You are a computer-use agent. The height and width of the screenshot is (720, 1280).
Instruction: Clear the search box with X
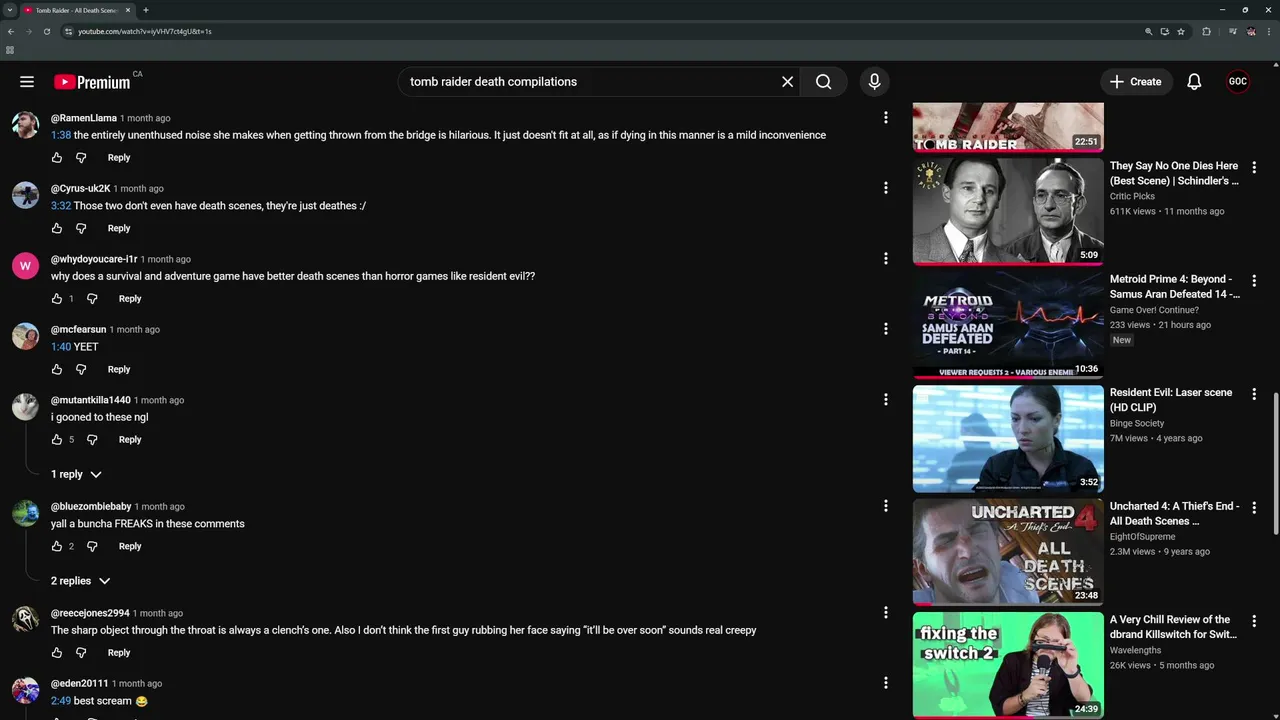coord(787,82)
